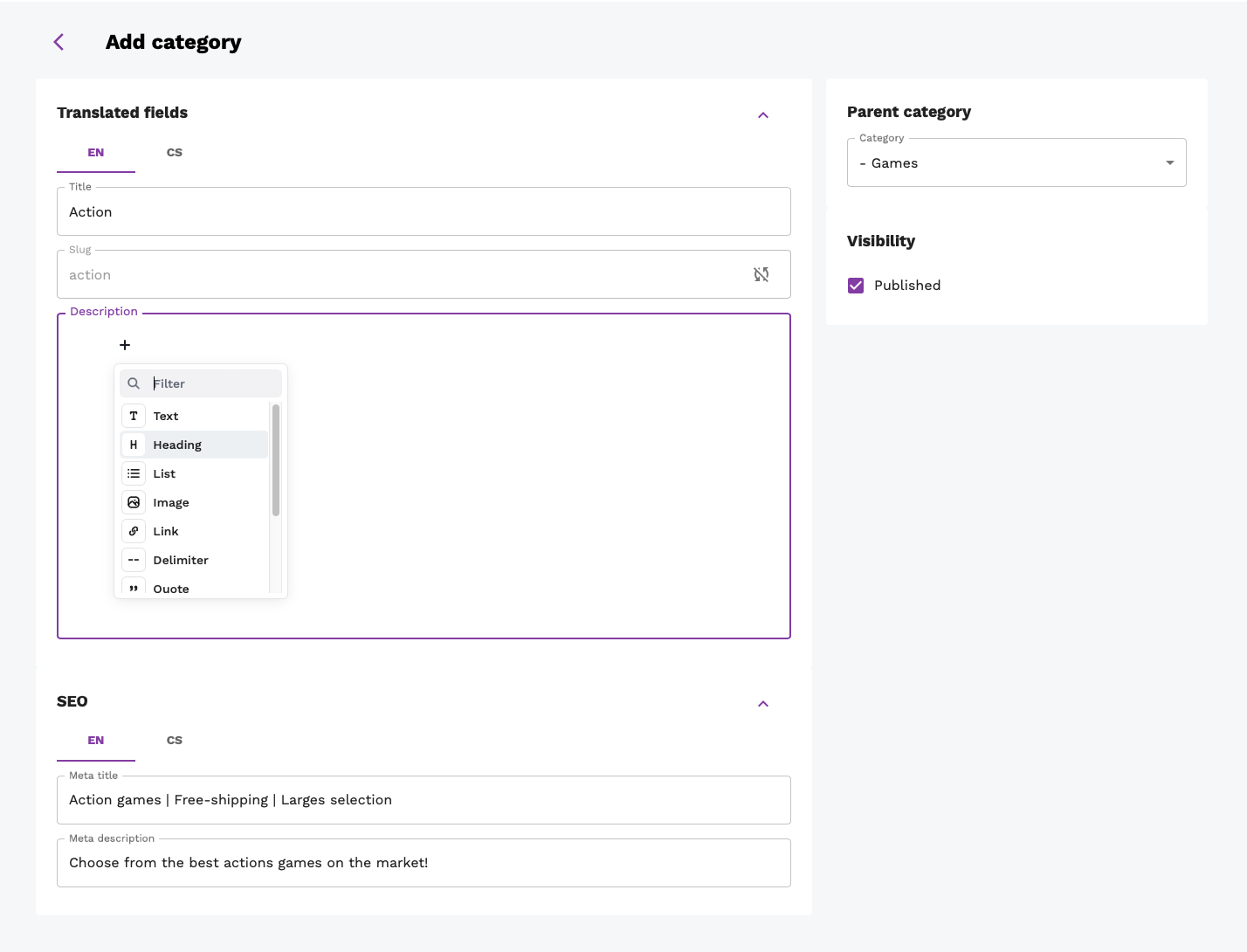Screen dimensions: 1247x952
Task: Insert a List block
Action: point(194,473)
